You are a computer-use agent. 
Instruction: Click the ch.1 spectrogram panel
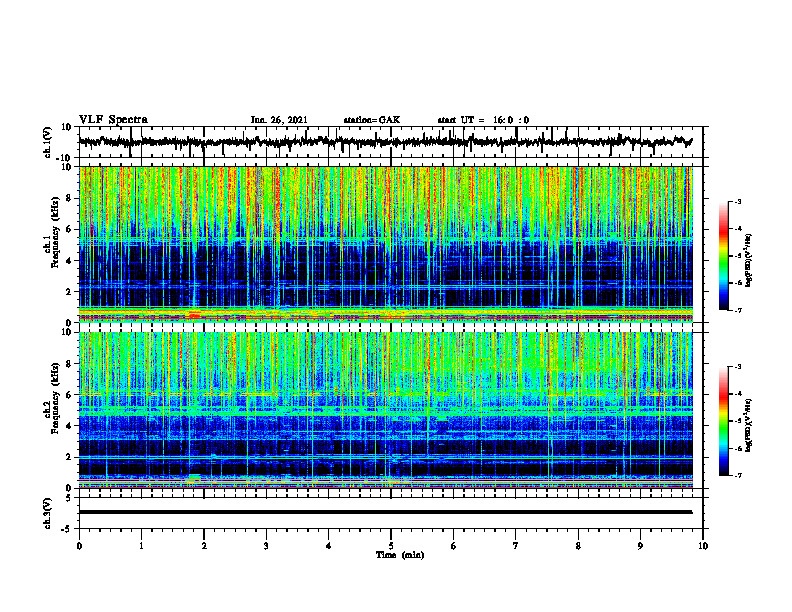[385, 244]
